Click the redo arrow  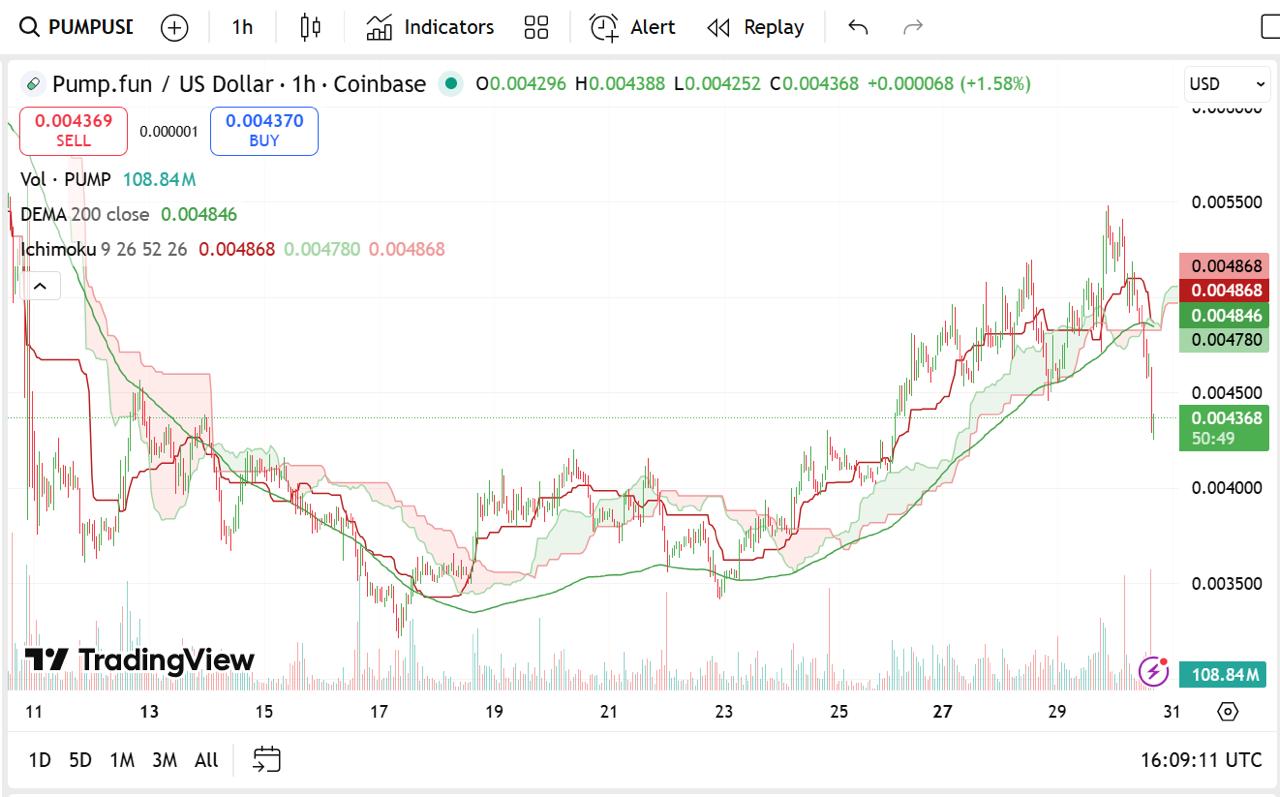pos(912,27)
